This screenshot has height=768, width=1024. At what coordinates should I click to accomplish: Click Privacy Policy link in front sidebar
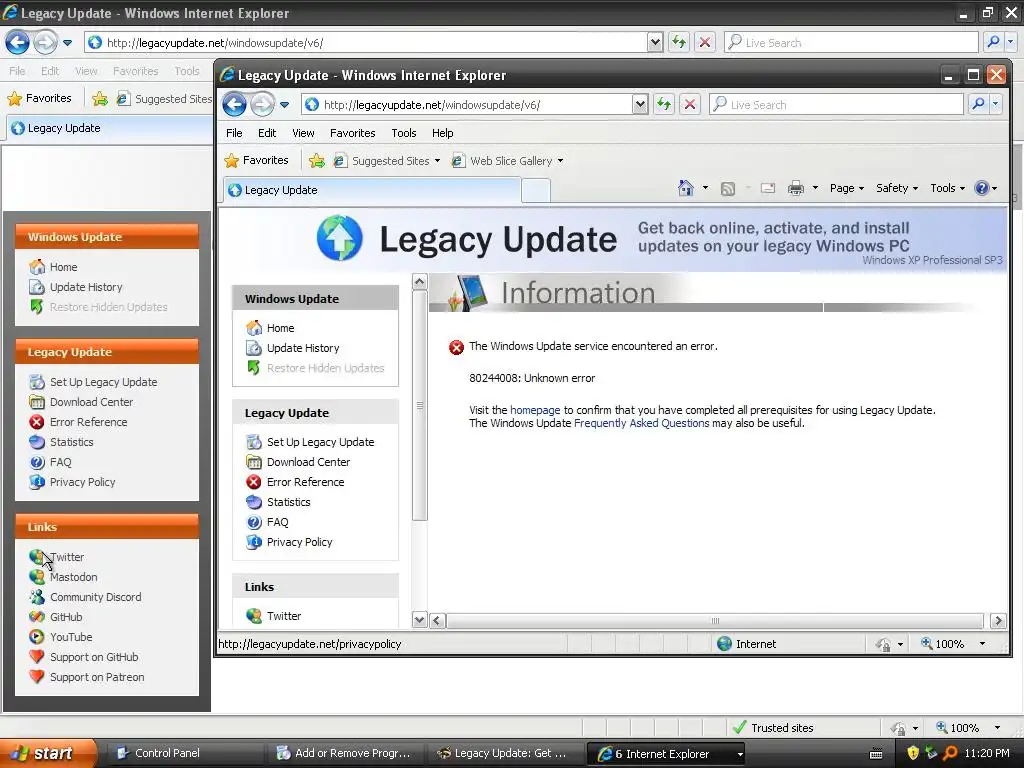point(300,542)
